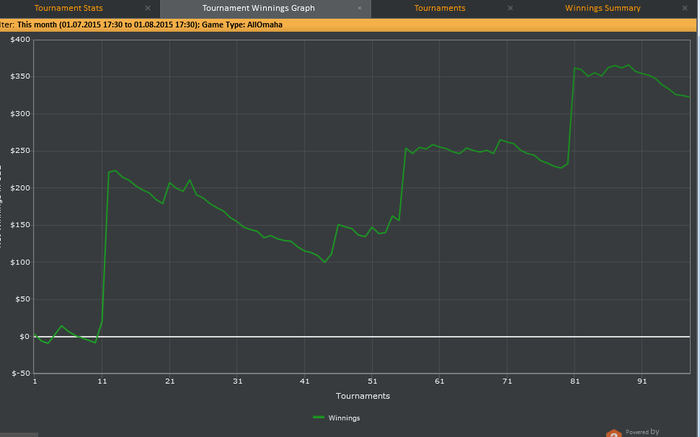Click the $200 y-axis label
700x437 pixels.
click(20, 188)
